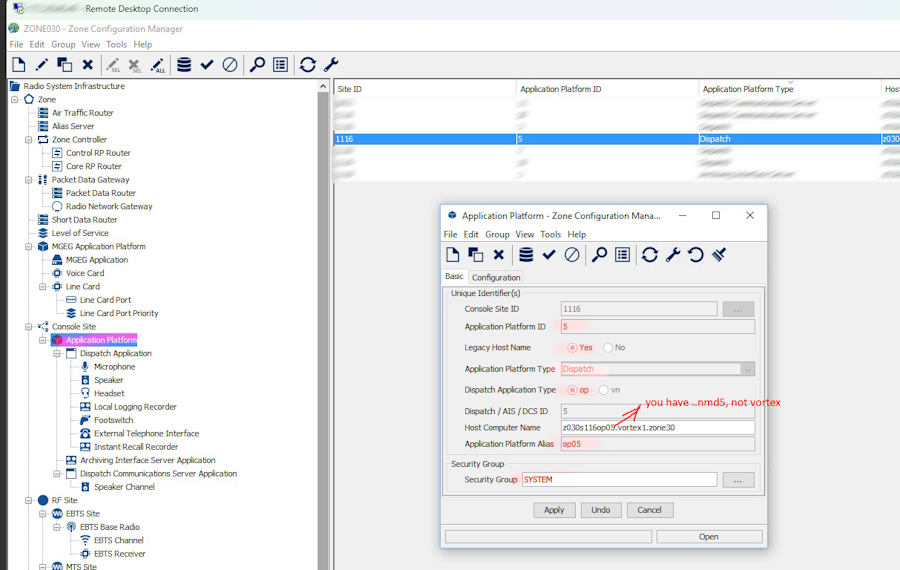Click wrench icon in Application Platform dialog toolbar
The height and width of the screenshot is (570, 900).
click(x=673, y=255)
